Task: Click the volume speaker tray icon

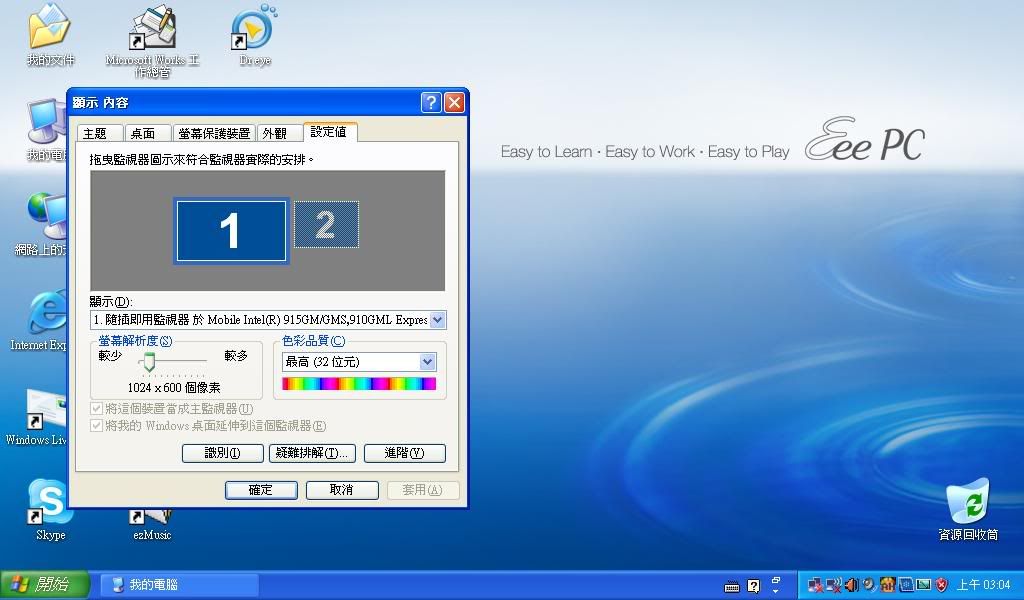Action: pyautogui.click(x=851, y=585)
